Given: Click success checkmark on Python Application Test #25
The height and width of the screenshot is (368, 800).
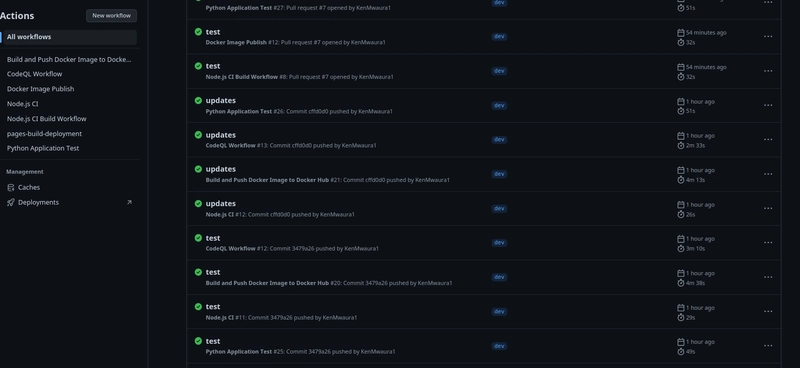Looking at the screenshot, I should [x=198, y=341].
